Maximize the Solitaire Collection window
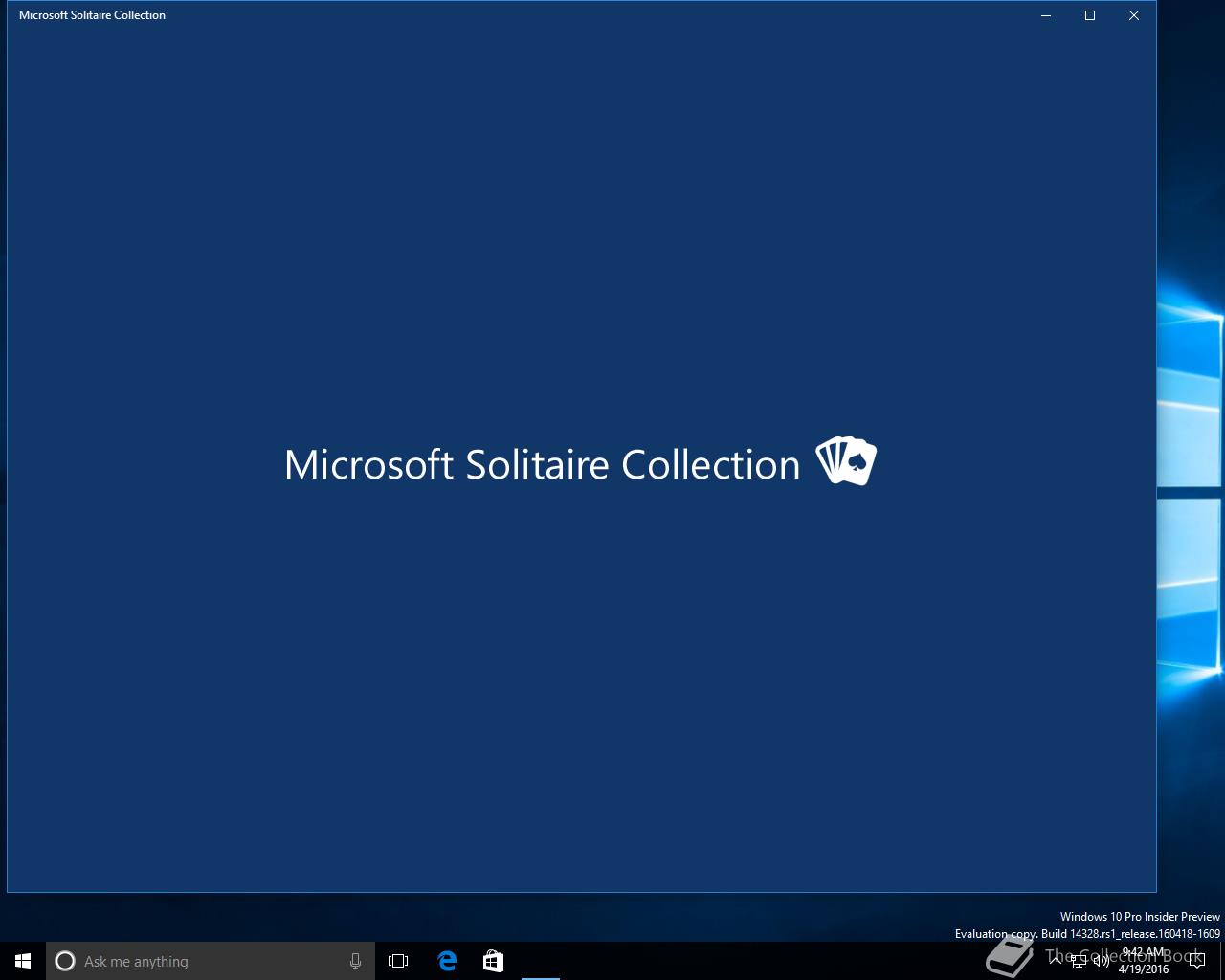Viewport: 1225px width, 980px height. tap(1090, 15)
